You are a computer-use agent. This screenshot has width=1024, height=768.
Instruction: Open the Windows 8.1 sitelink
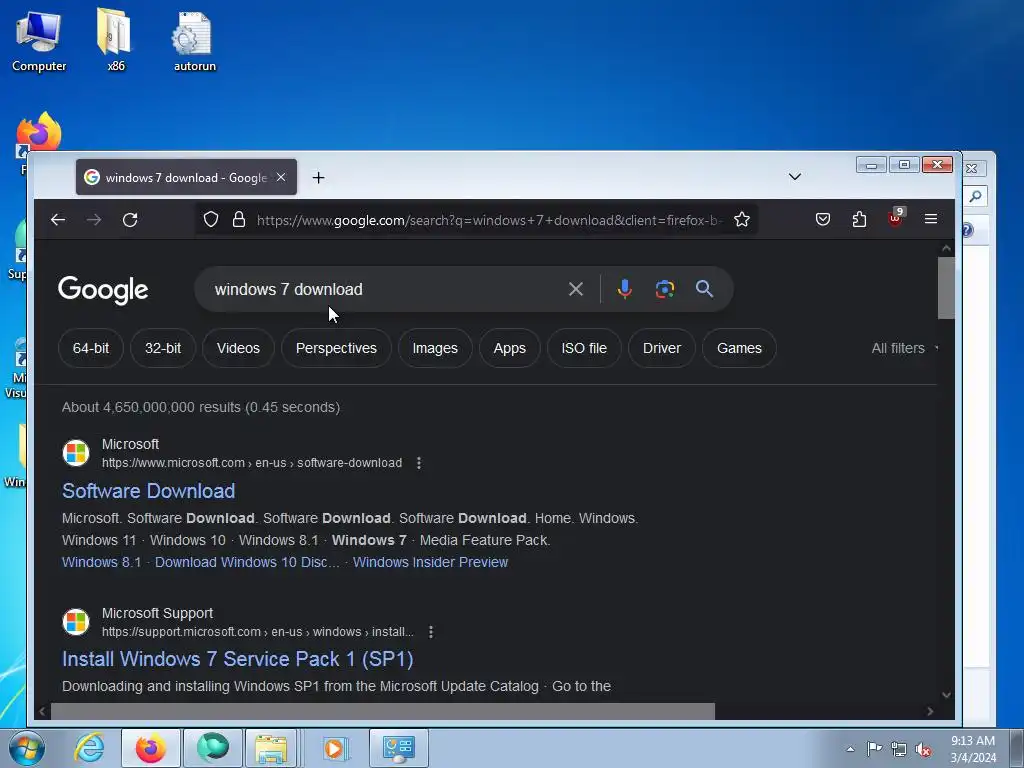coord(101,562)
